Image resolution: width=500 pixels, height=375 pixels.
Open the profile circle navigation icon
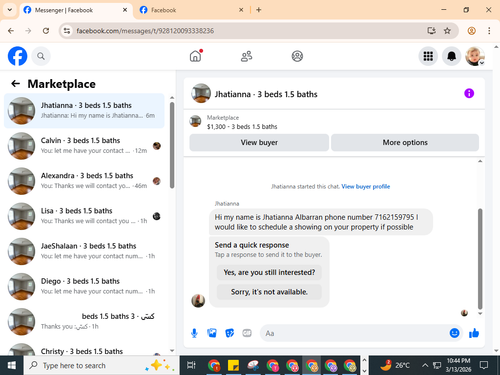[x=297, y=56]
